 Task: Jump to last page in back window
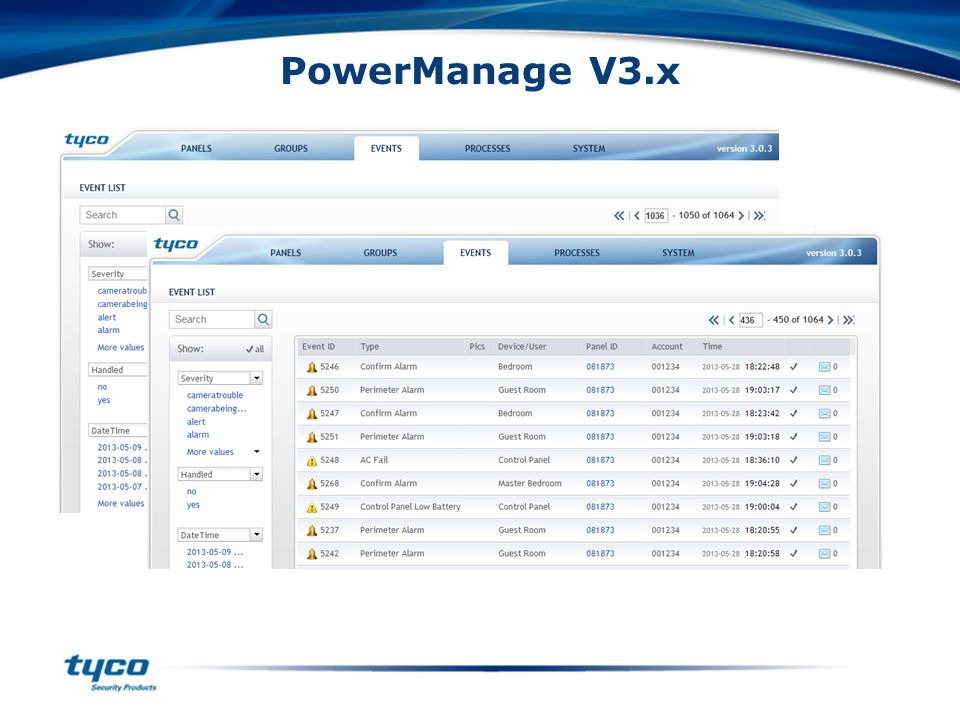tap(759, 216)
